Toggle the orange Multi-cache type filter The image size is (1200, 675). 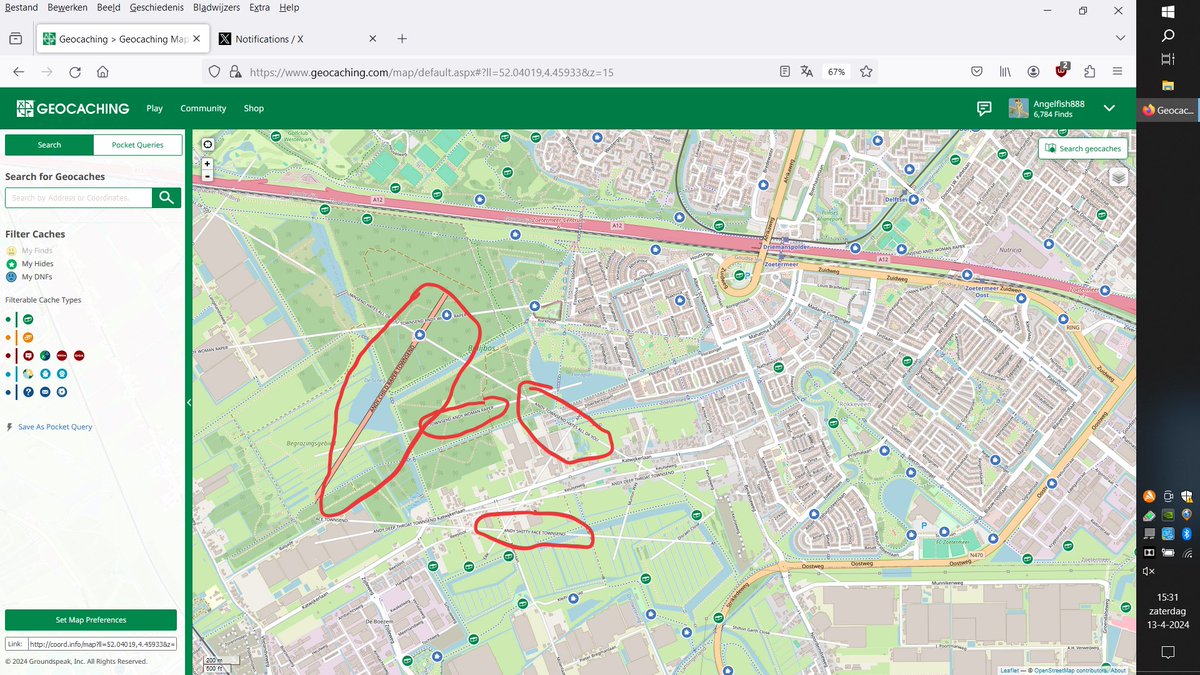(x=28, y=337)
